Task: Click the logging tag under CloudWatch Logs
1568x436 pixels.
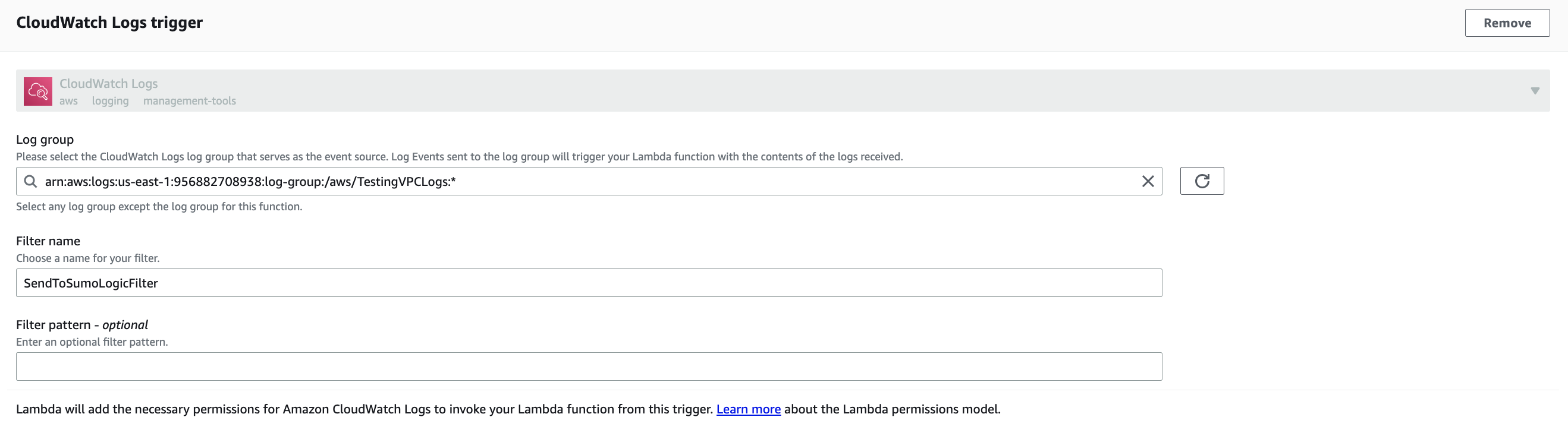Action: coord(110,101)
